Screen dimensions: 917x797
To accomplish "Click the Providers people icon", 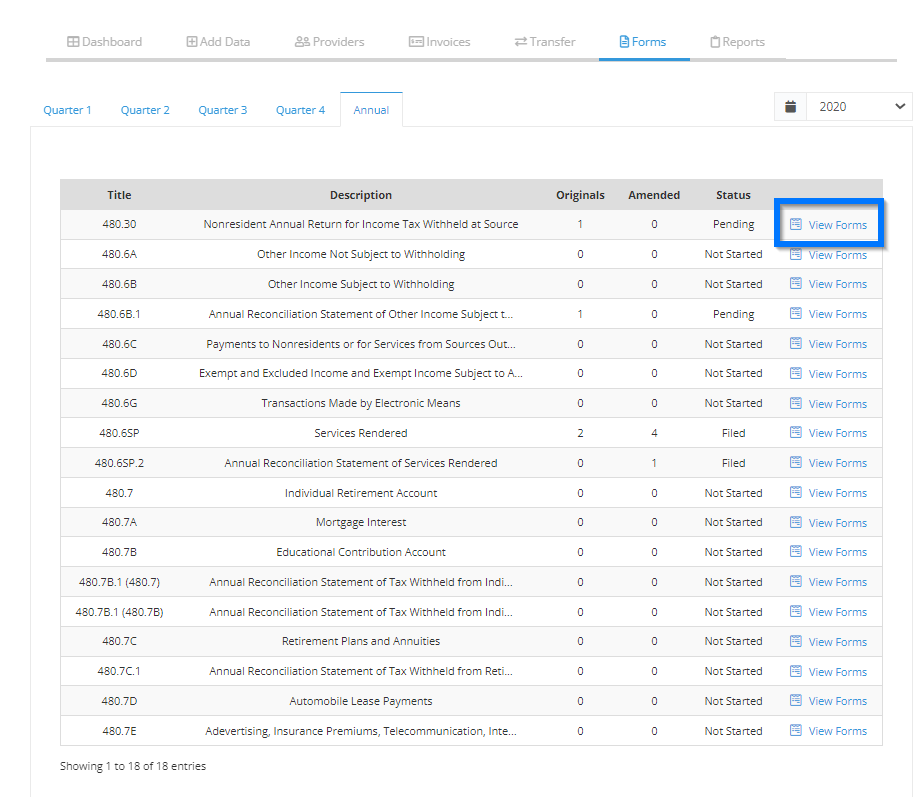I will [302, 42].
